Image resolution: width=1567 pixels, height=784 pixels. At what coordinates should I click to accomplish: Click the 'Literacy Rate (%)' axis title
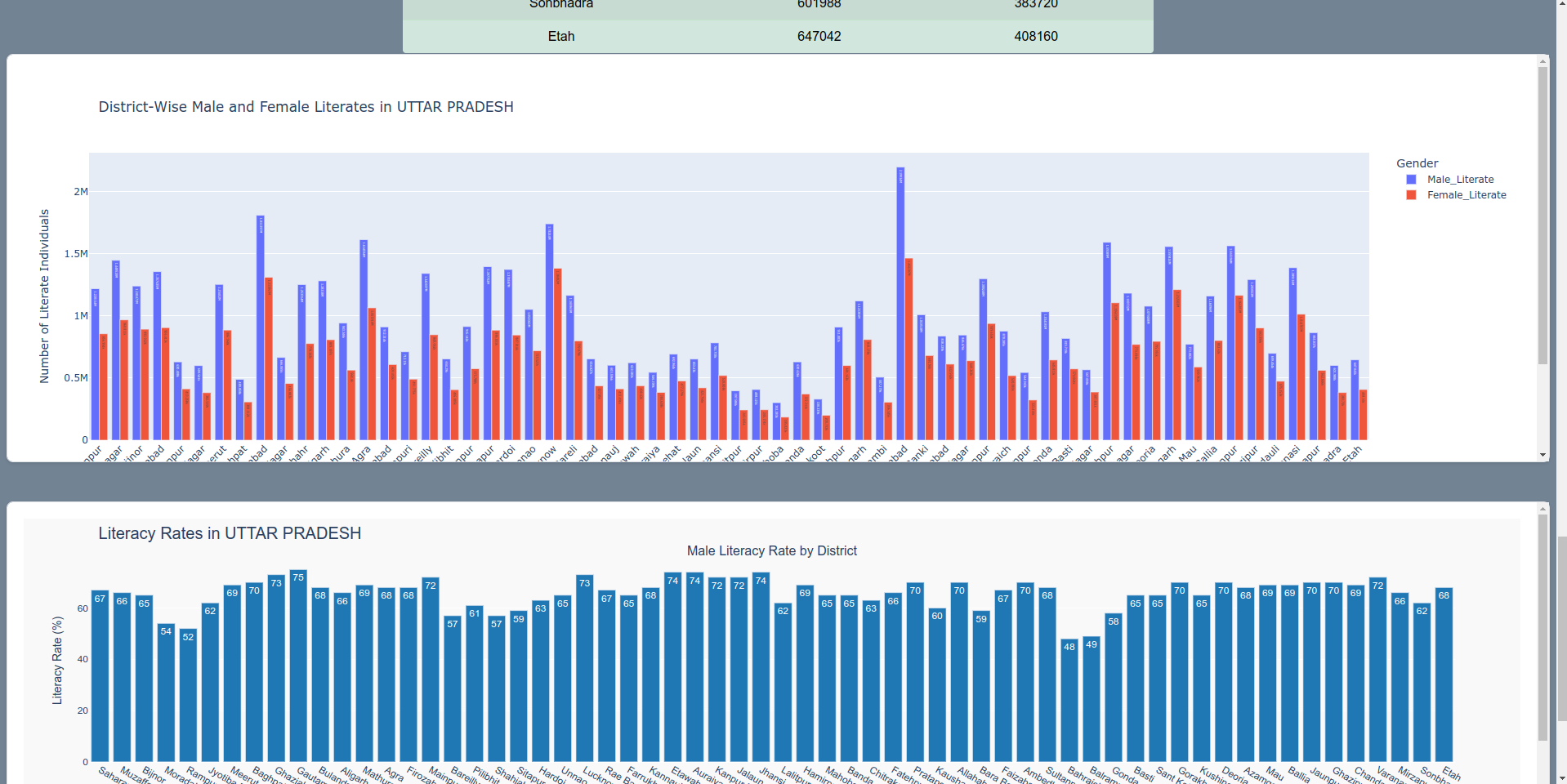tap(57, 661)
